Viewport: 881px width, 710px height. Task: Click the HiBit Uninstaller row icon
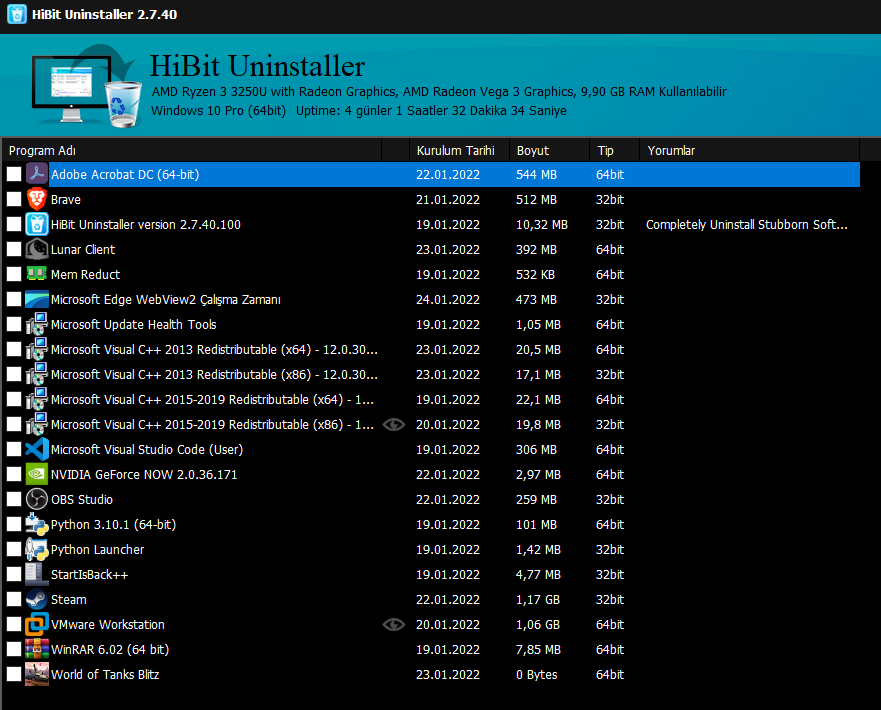click(37, 224)
